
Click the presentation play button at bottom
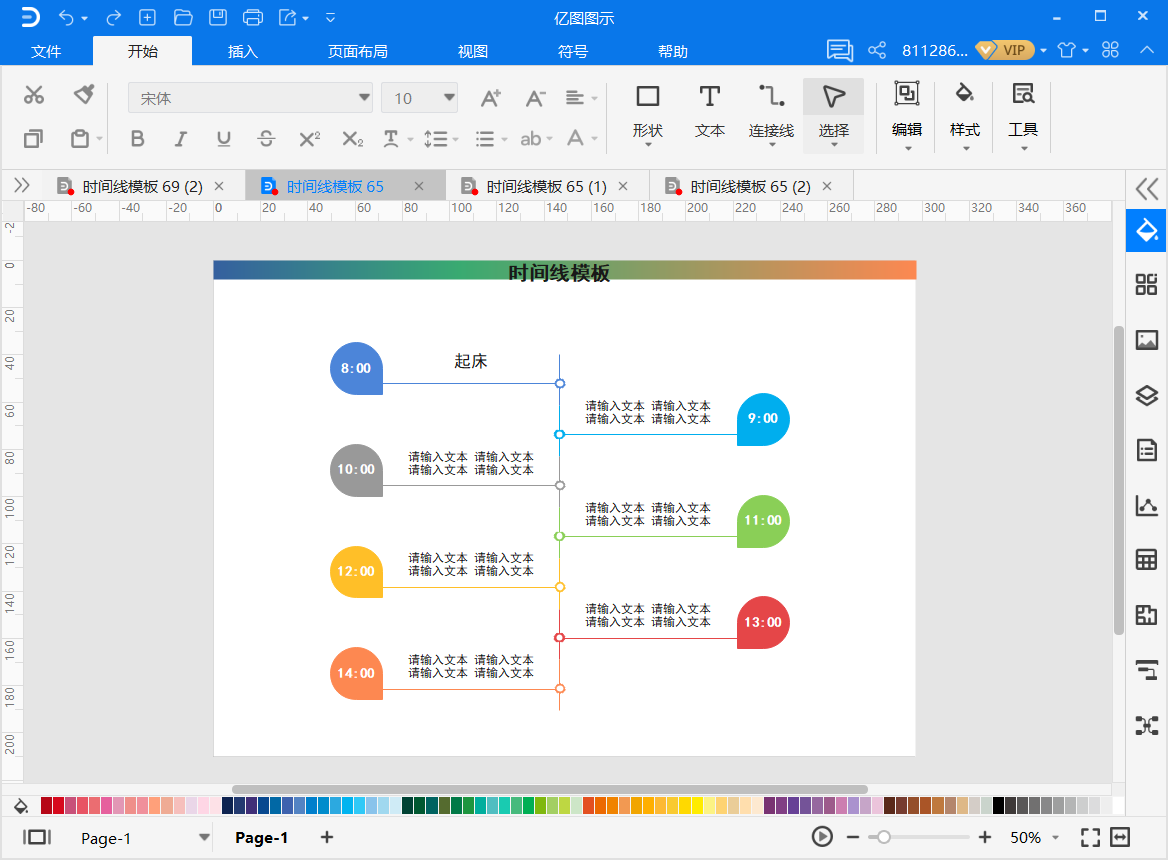pos(822,837)
